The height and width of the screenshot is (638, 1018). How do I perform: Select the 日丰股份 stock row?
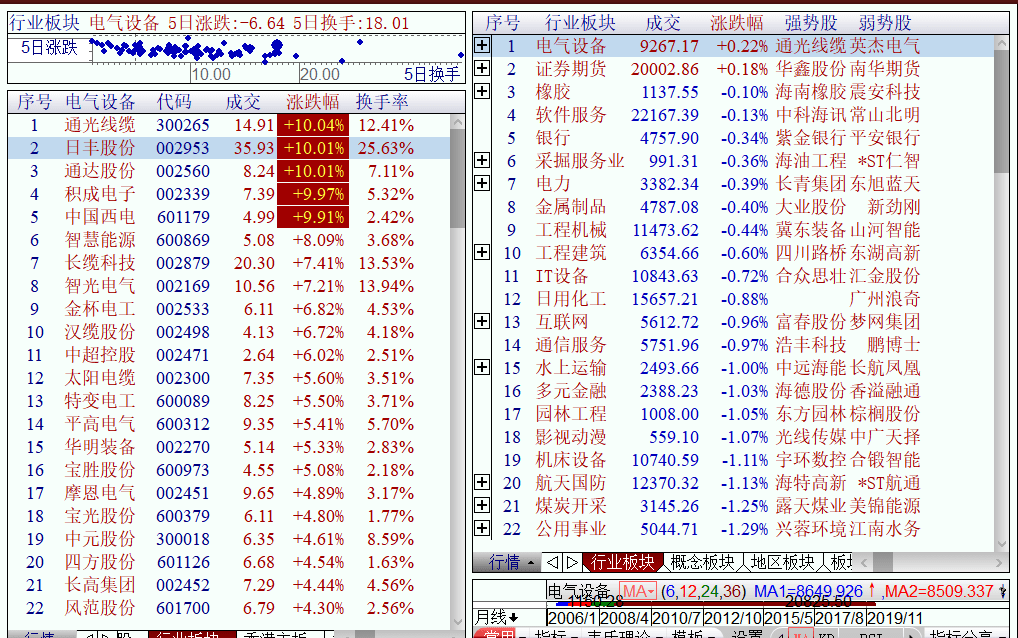pos(229,149)
